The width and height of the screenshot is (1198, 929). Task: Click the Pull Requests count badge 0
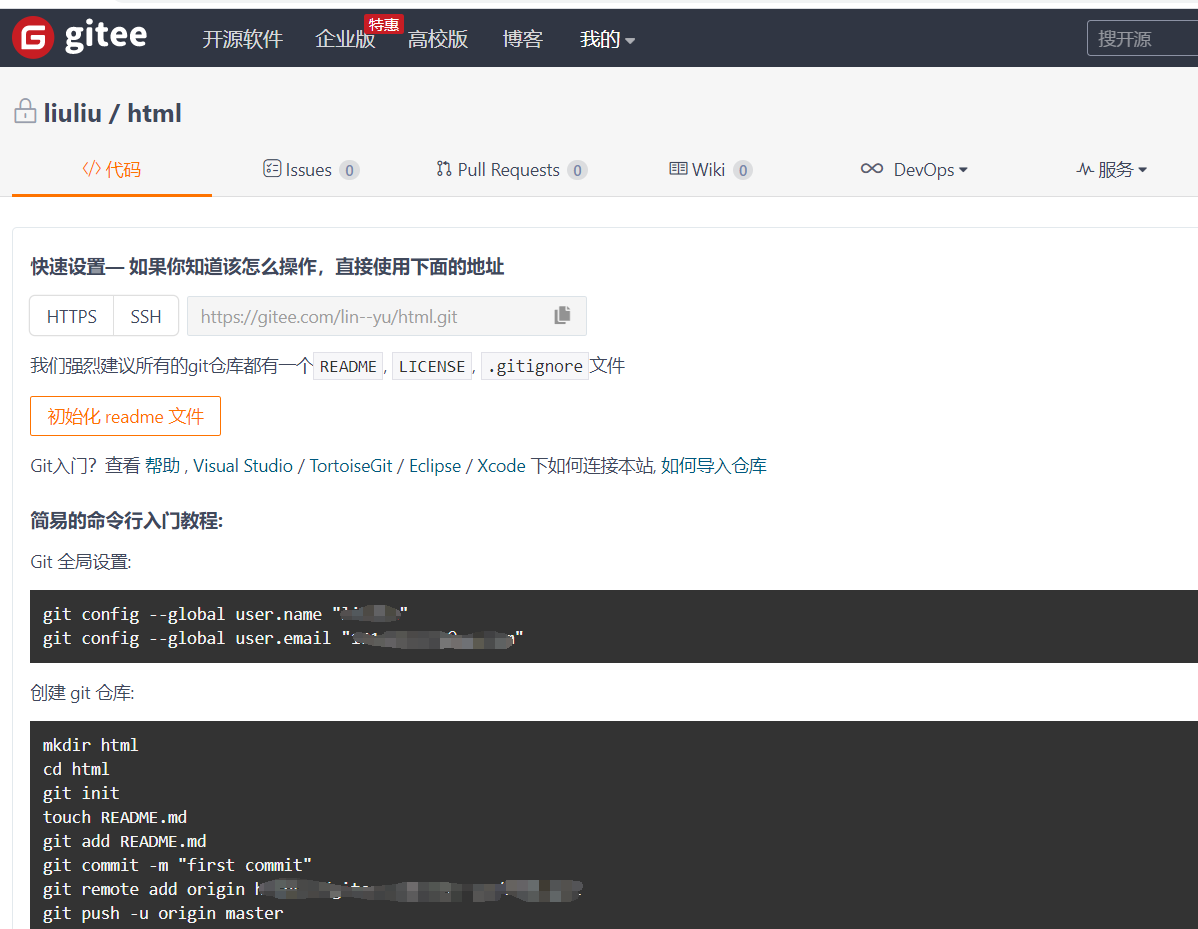578,170
